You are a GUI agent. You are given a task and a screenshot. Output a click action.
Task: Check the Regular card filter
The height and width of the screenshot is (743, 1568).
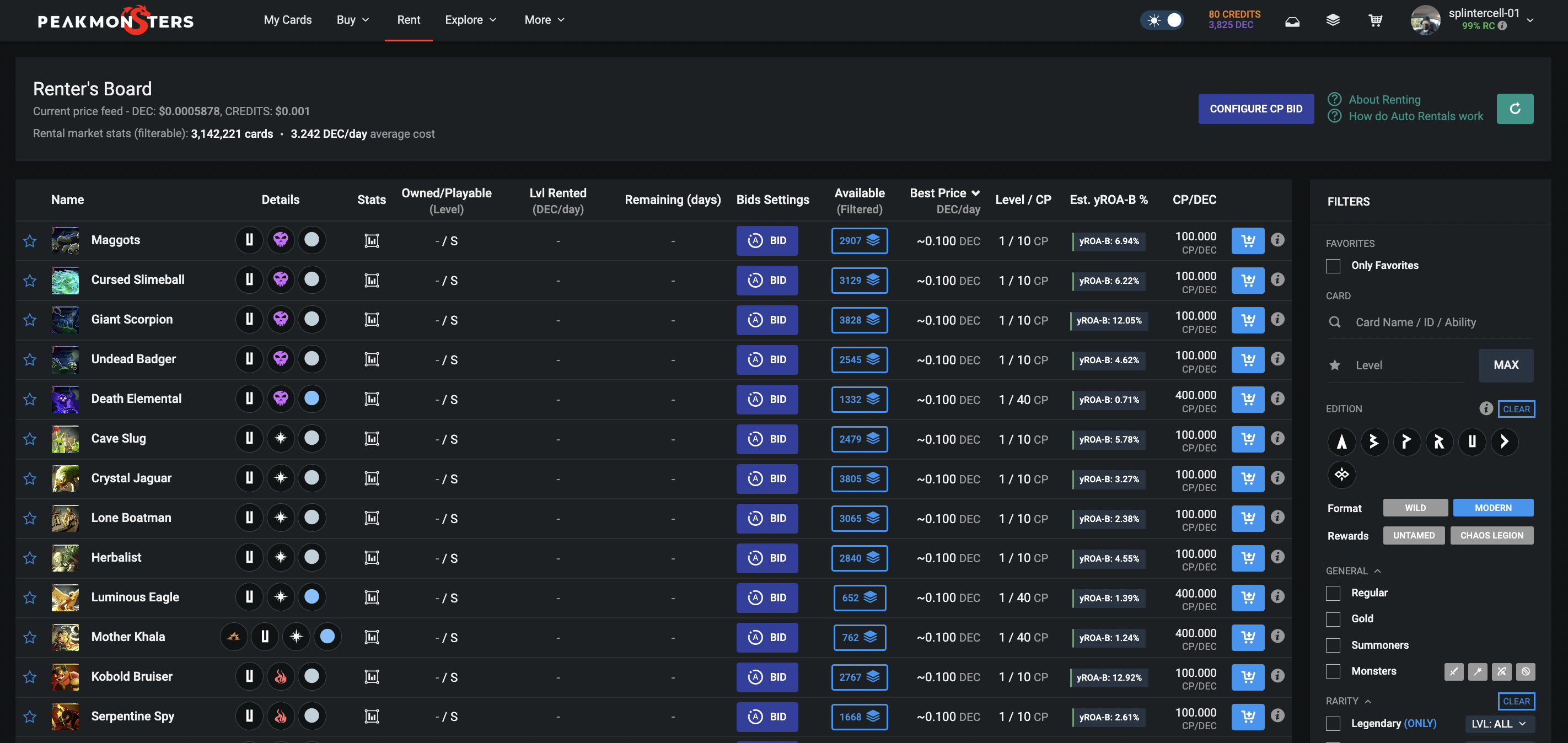(x=1333, y=593)
